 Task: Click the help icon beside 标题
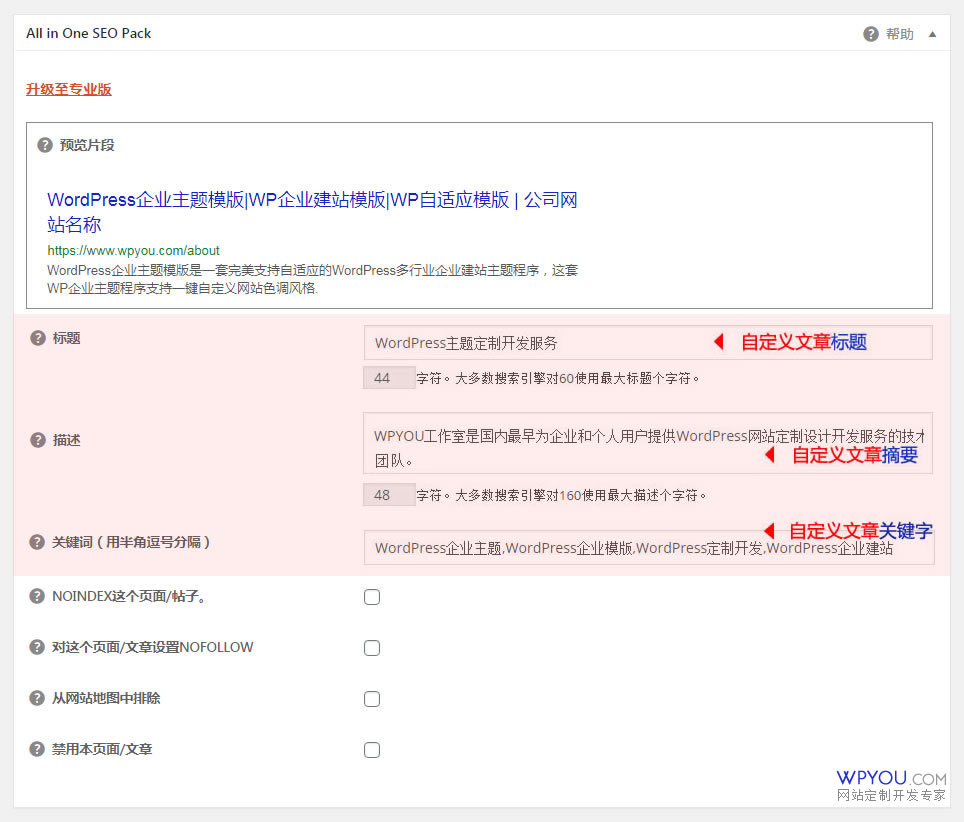point(38,338)
